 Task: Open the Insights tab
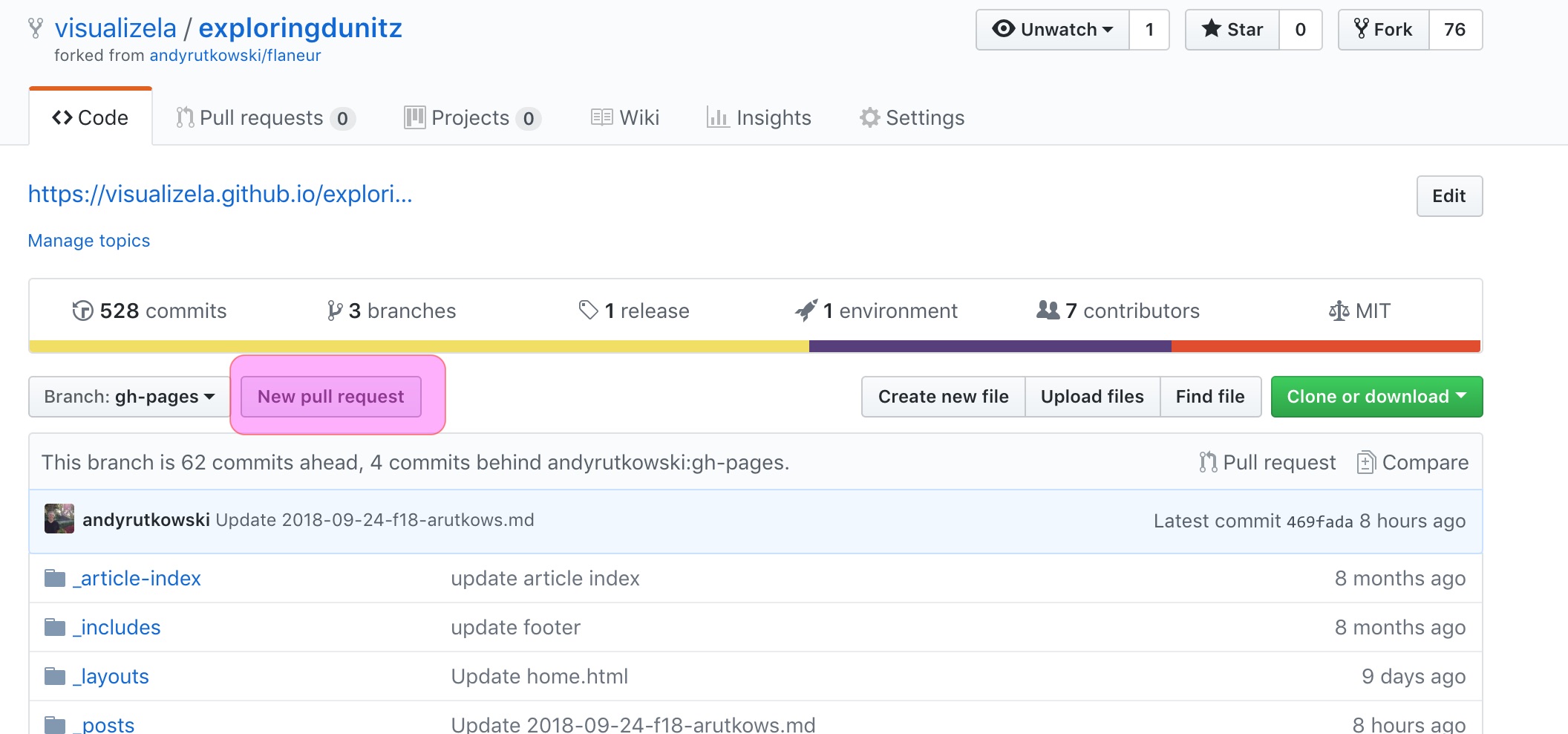coord(759,117)
